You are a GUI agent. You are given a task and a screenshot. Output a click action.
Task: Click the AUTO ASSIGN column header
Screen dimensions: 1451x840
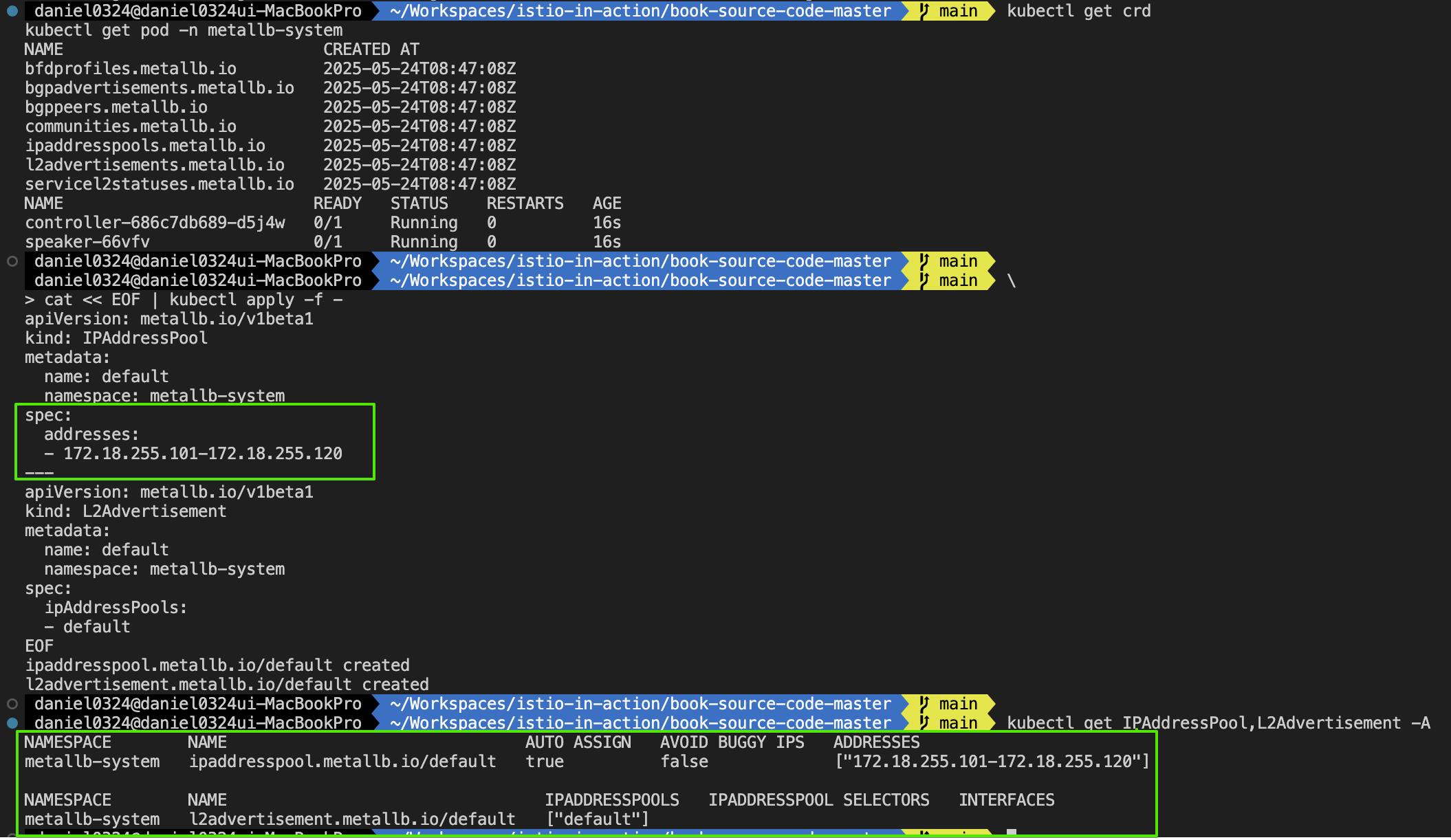point(578,742)
